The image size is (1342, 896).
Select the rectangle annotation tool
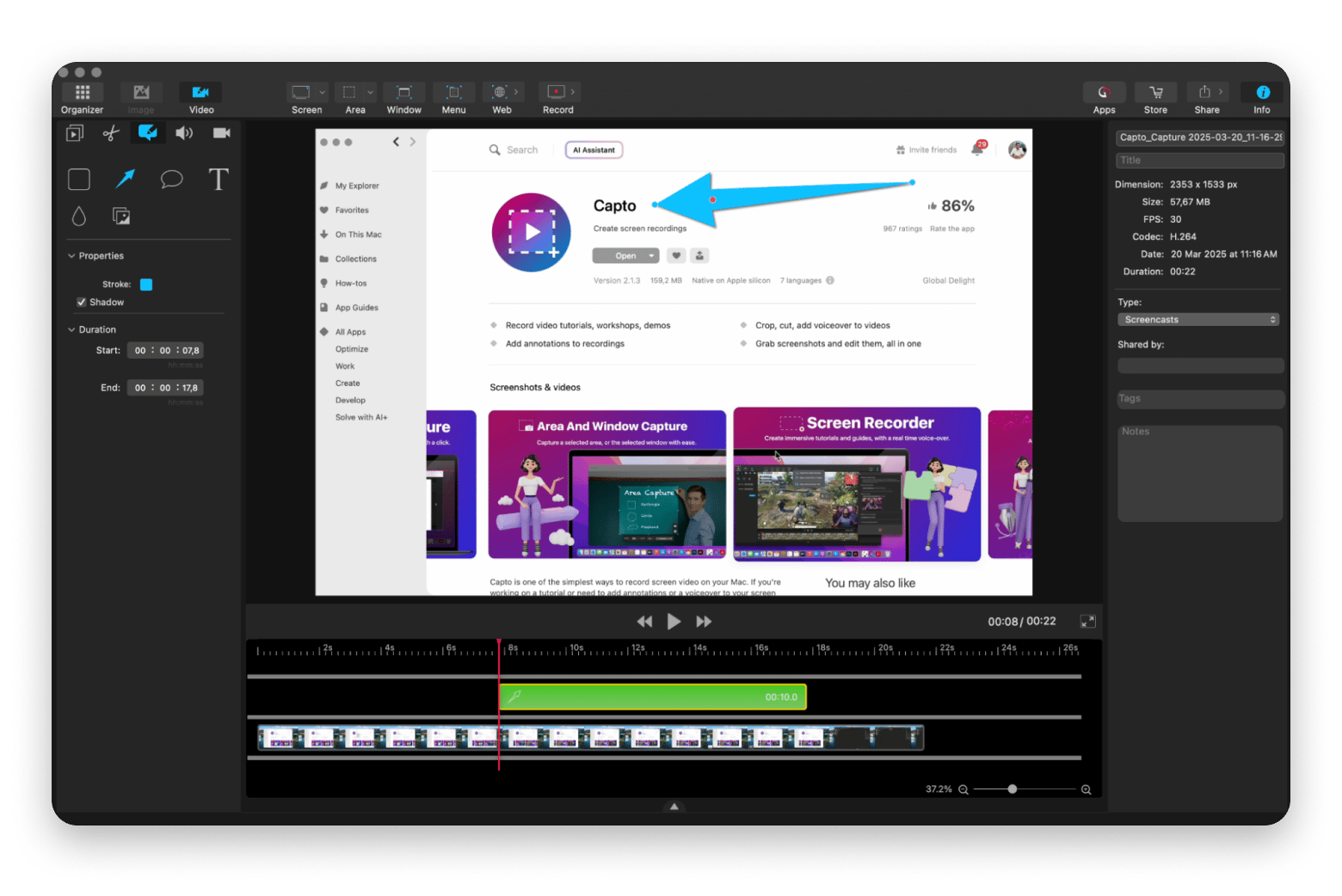pos(78,179)
